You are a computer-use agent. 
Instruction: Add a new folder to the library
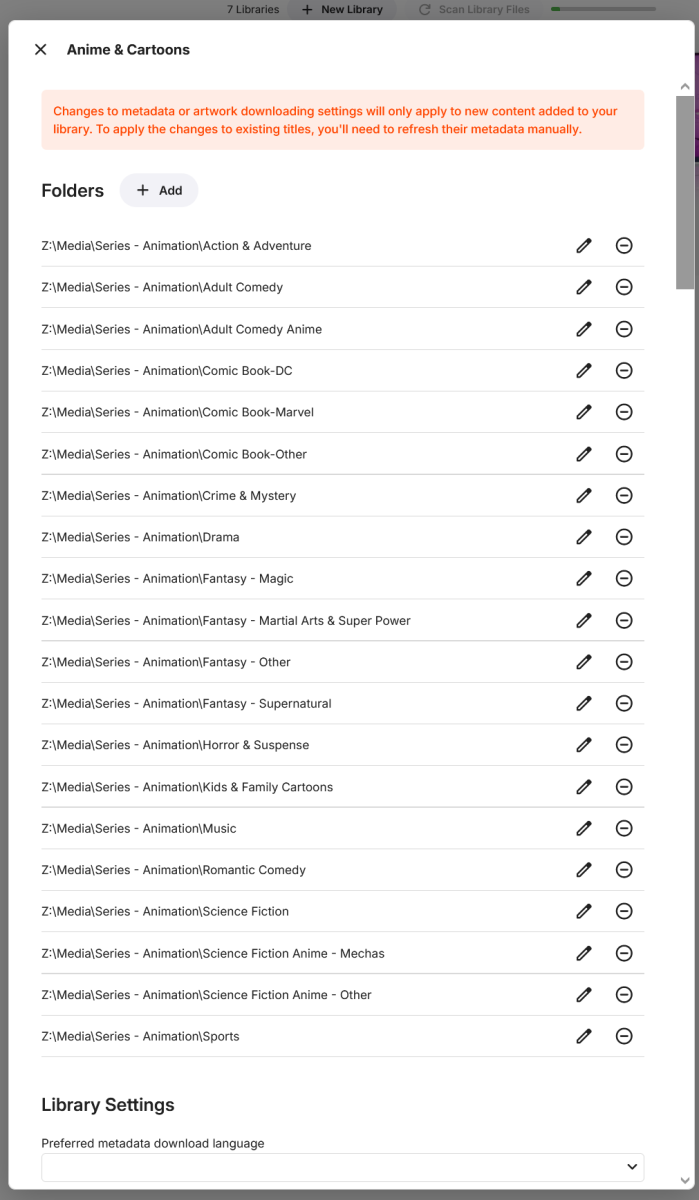point(158,190)
